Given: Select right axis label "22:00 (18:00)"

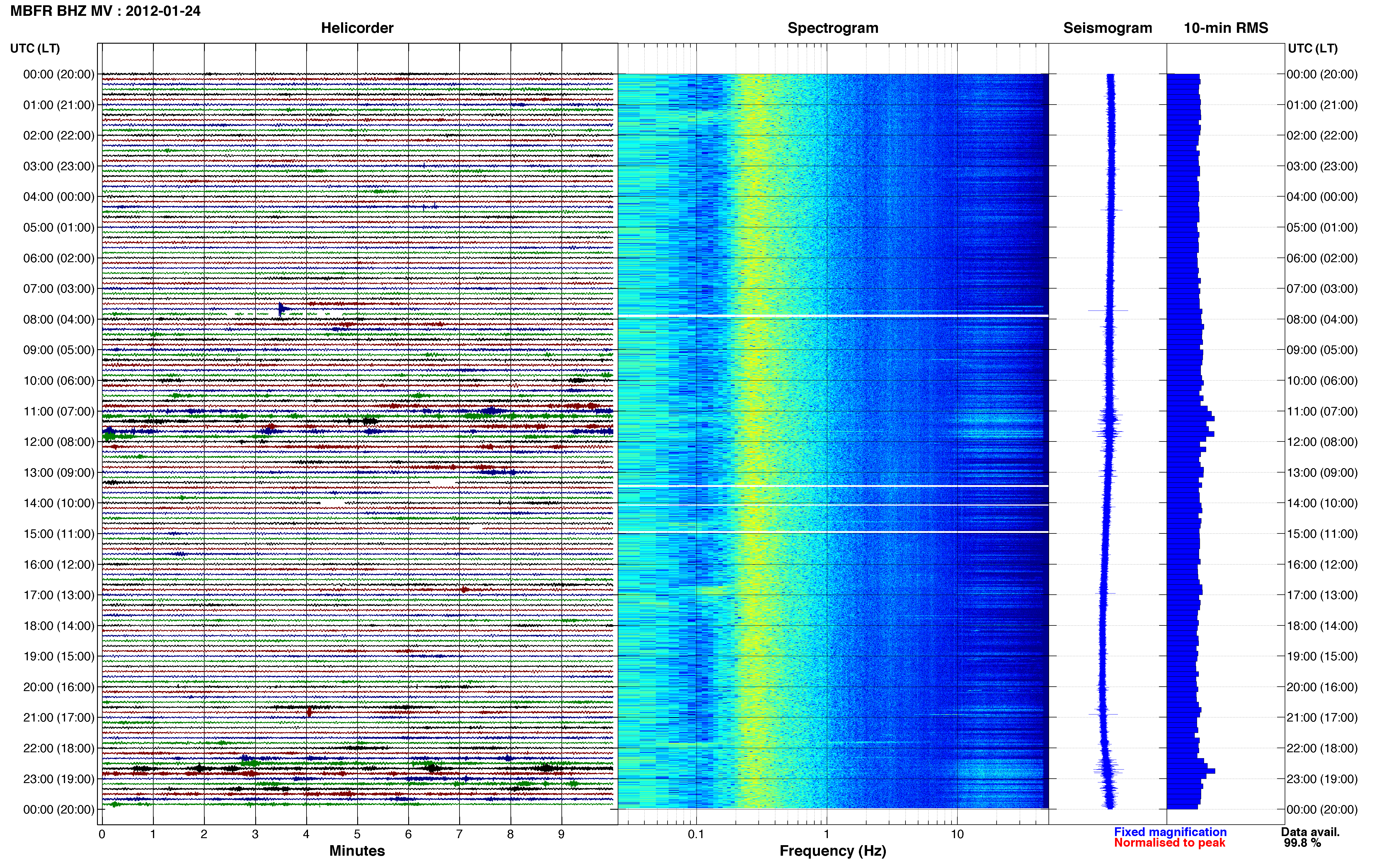Looking at the screenshot, I should tap(1322, 748).
